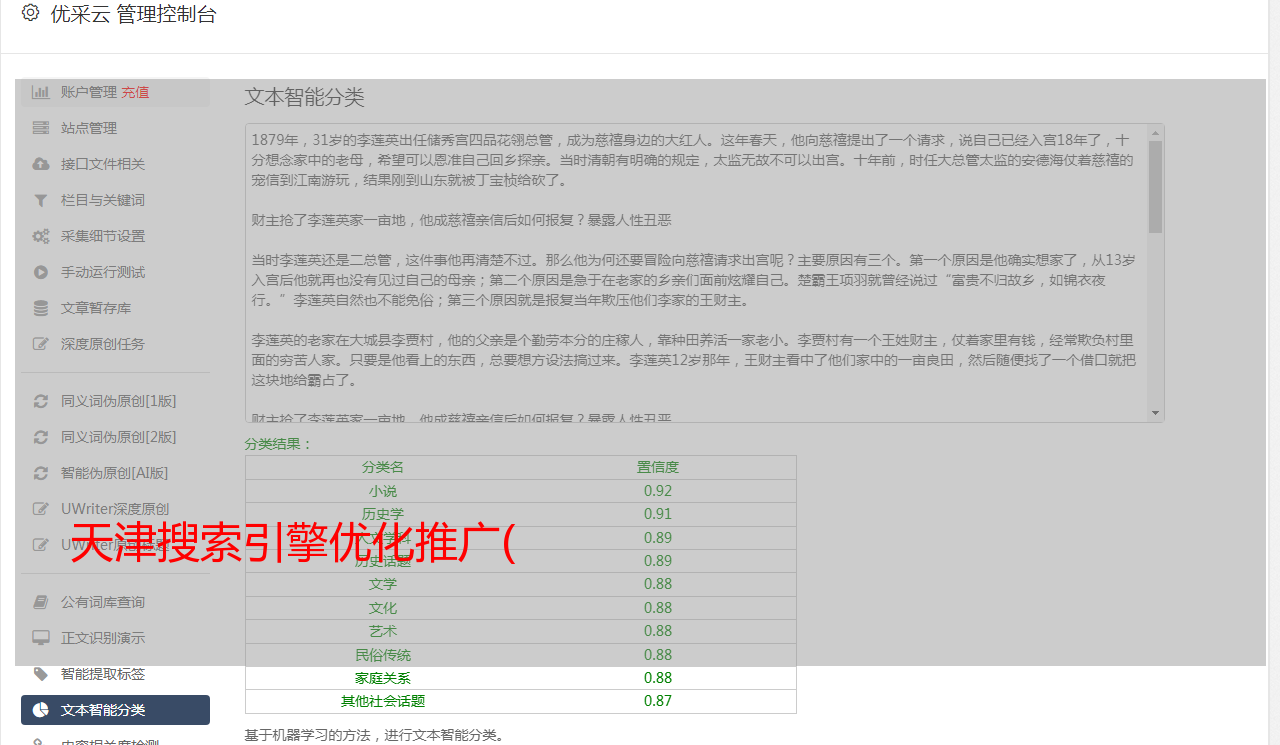Click the 采集细节设置 gears icon
1280x745 pixels.
[x=40, y=236]
